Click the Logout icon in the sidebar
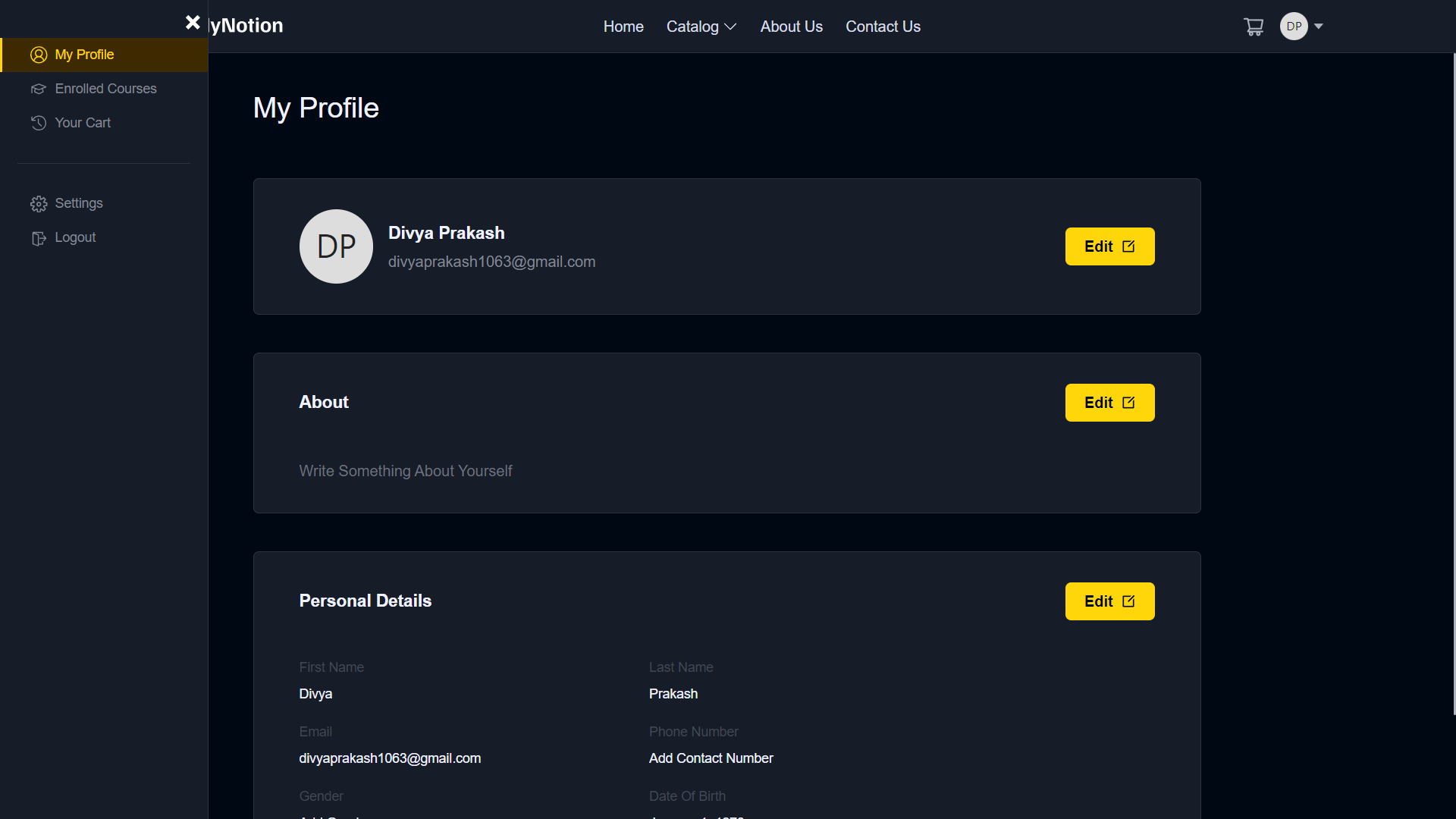Viewport: 1456px width, 819px height. [x=37, y=237]
